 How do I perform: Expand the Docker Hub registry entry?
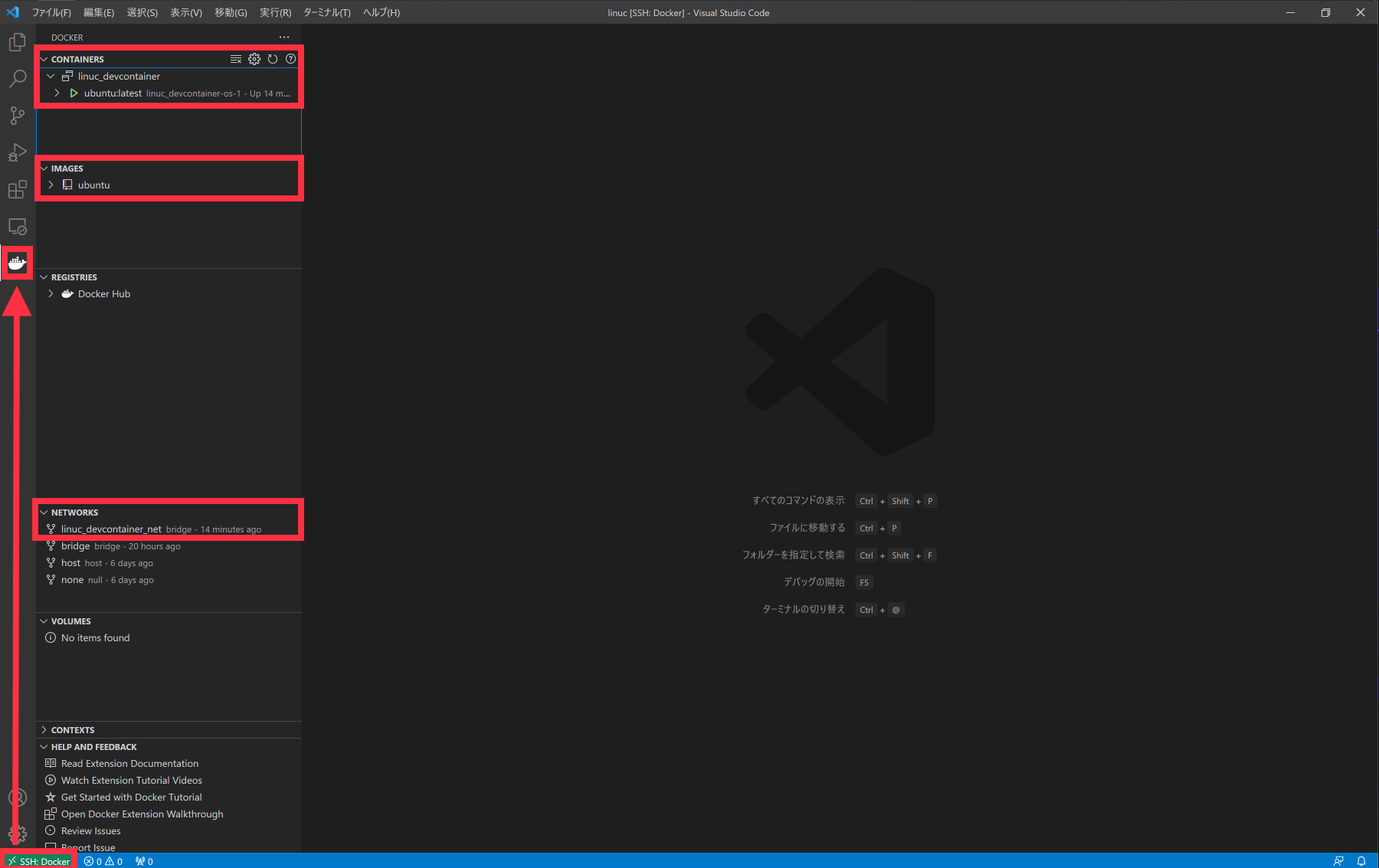click(51, 293)
